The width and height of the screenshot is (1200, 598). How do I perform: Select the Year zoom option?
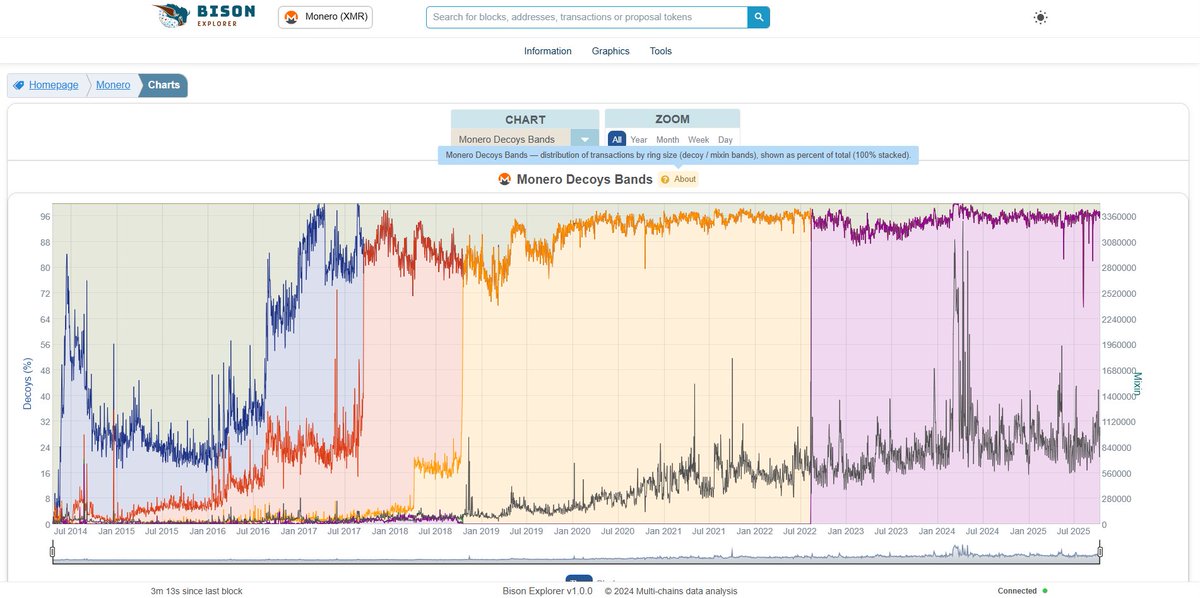[x=639, y=140]
